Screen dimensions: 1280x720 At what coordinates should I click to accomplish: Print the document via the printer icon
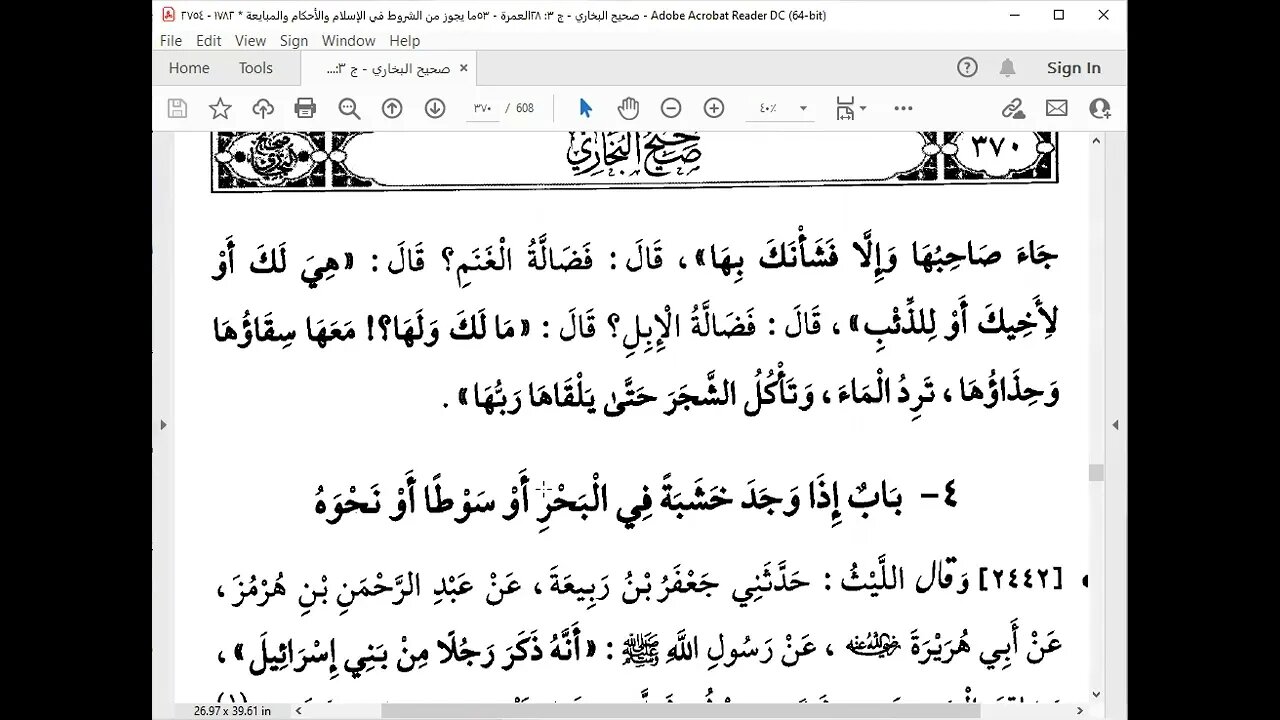(306, 108)
